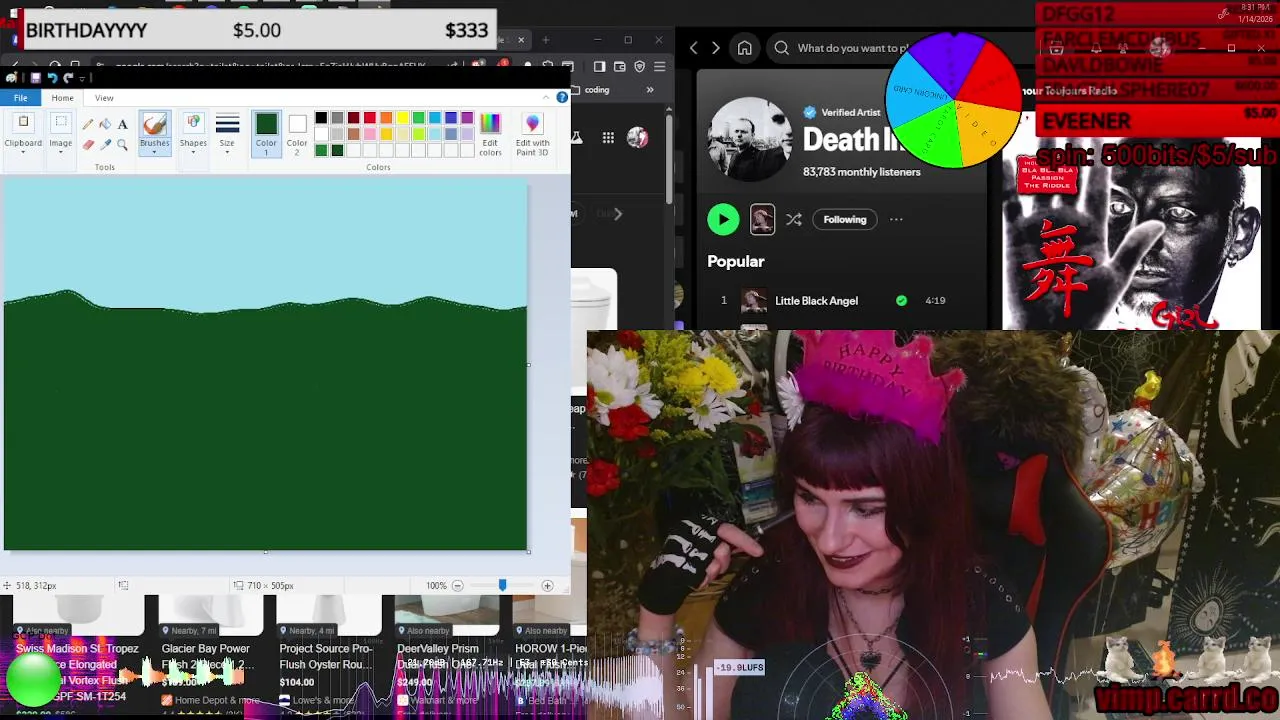The height and width of the screenshot is (720, 1280).
Task: Open the Spotify artist's more options ellipsis
Action: point(896,220)
